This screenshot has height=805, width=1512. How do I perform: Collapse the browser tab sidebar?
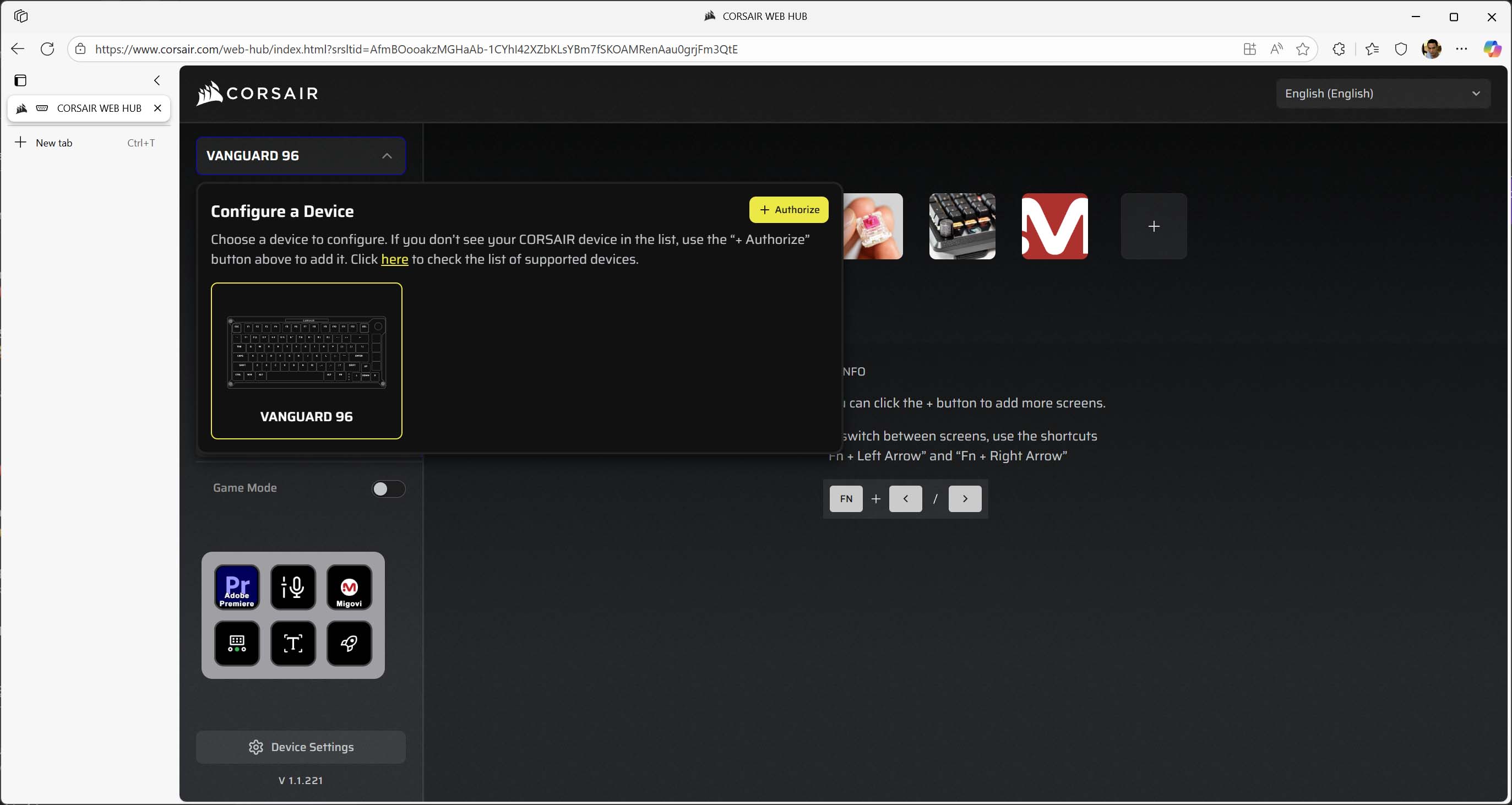coord(157,80)
